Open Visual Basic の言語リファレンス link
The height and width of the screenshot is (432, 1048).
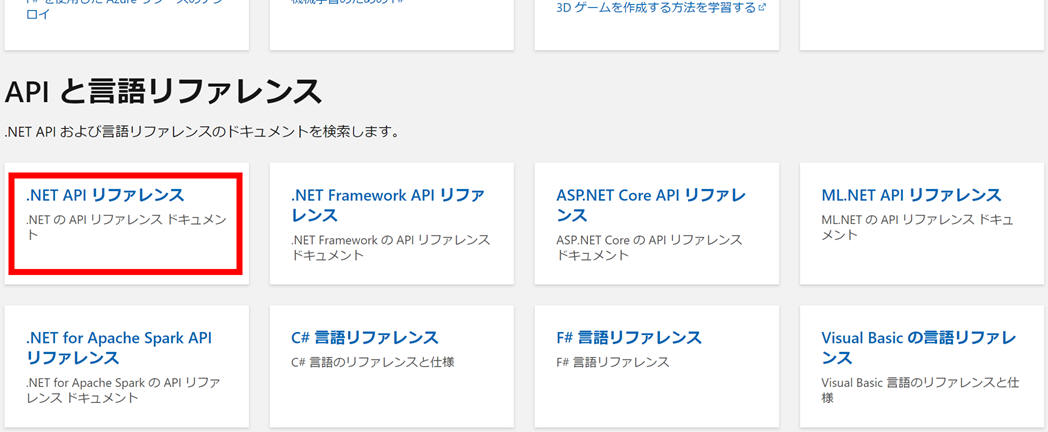tap(919, 348)
